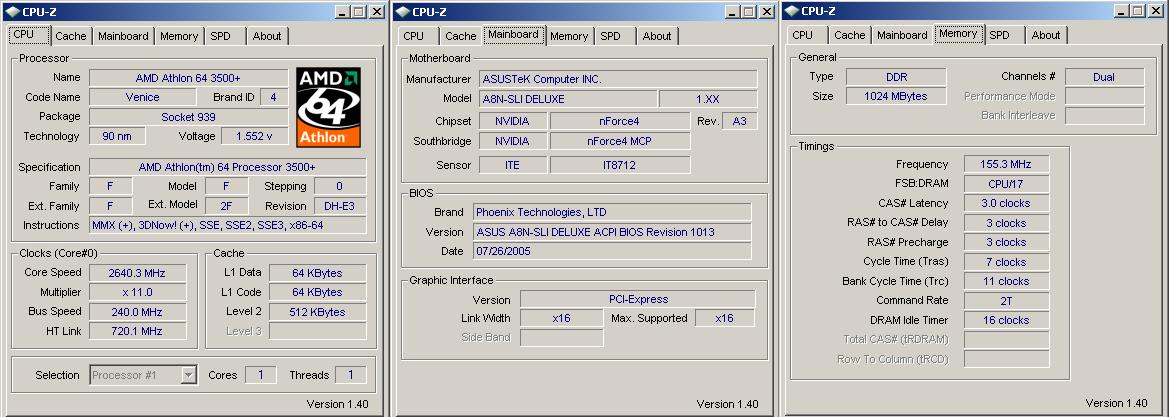Click the 7 clocks Cycle Time value

(x=1006, y=262)
